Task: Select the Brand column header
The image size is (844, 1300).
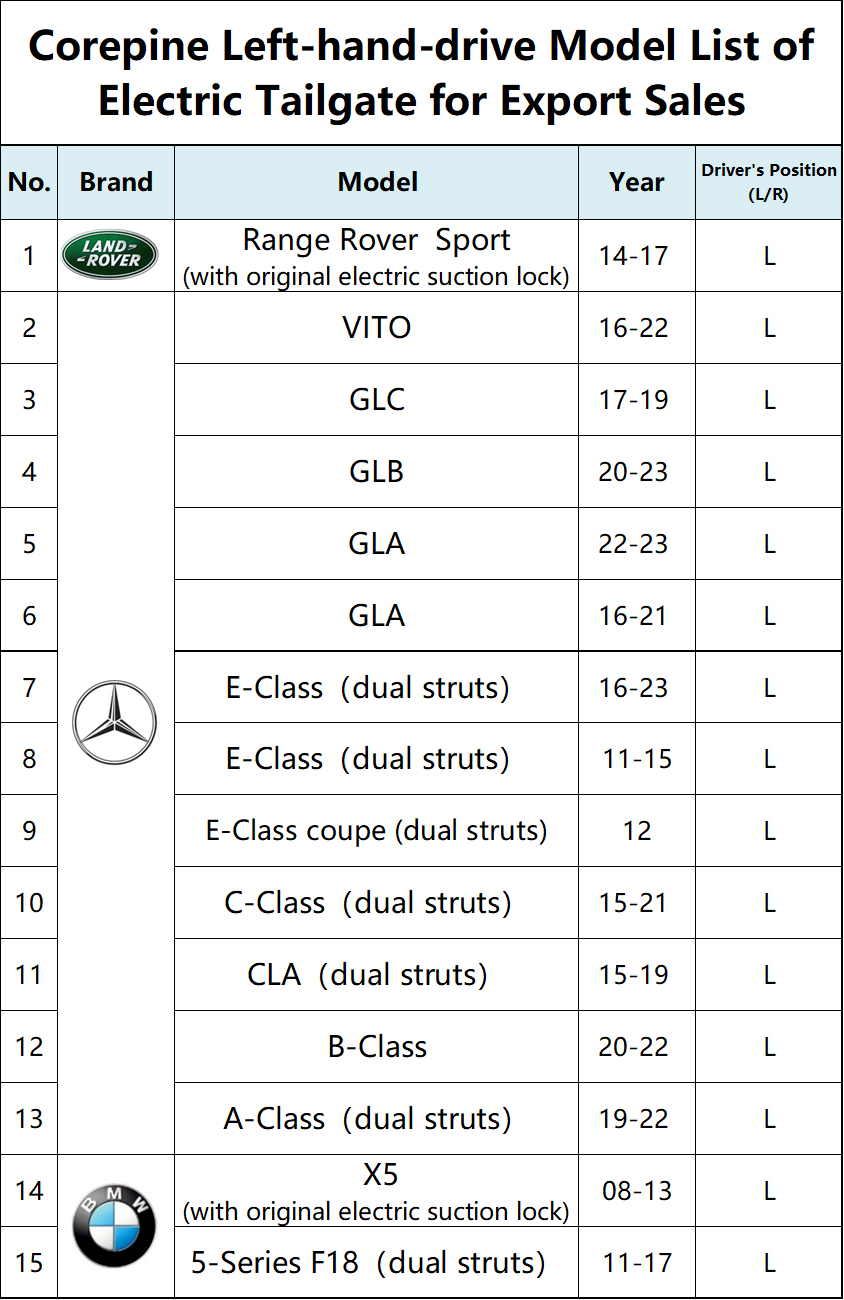Action: [116, 182]
